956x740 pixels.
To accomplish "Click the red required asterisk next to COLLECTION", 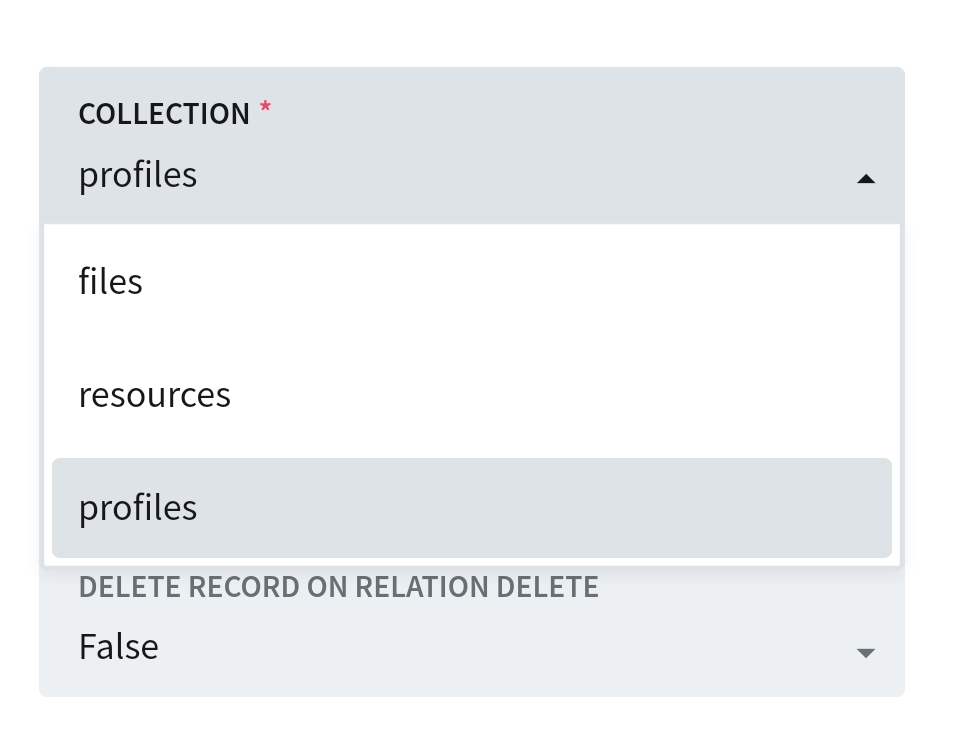I will coord(265,107).
